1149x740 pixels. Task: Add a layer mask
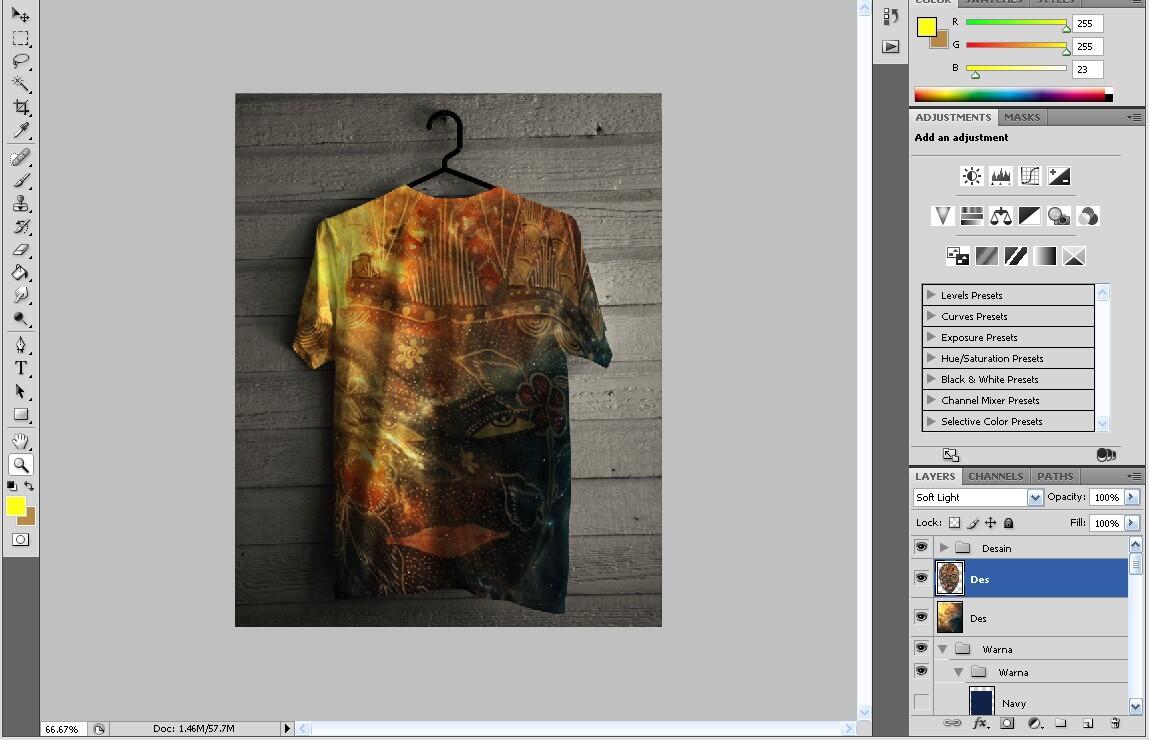[1008, 723]
